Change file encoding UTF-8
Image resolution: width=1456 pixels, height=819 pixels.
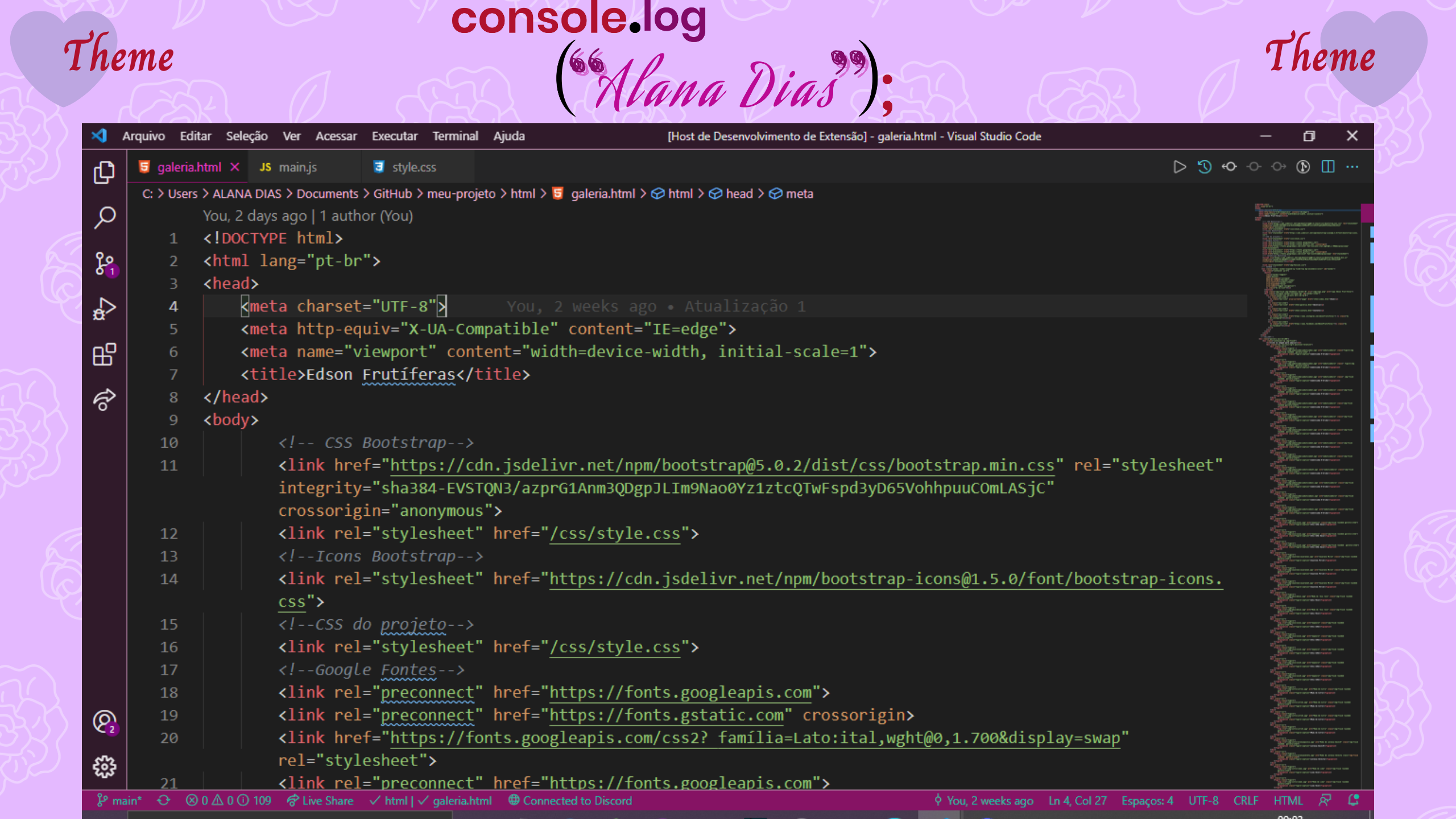tap(1203, 800)
